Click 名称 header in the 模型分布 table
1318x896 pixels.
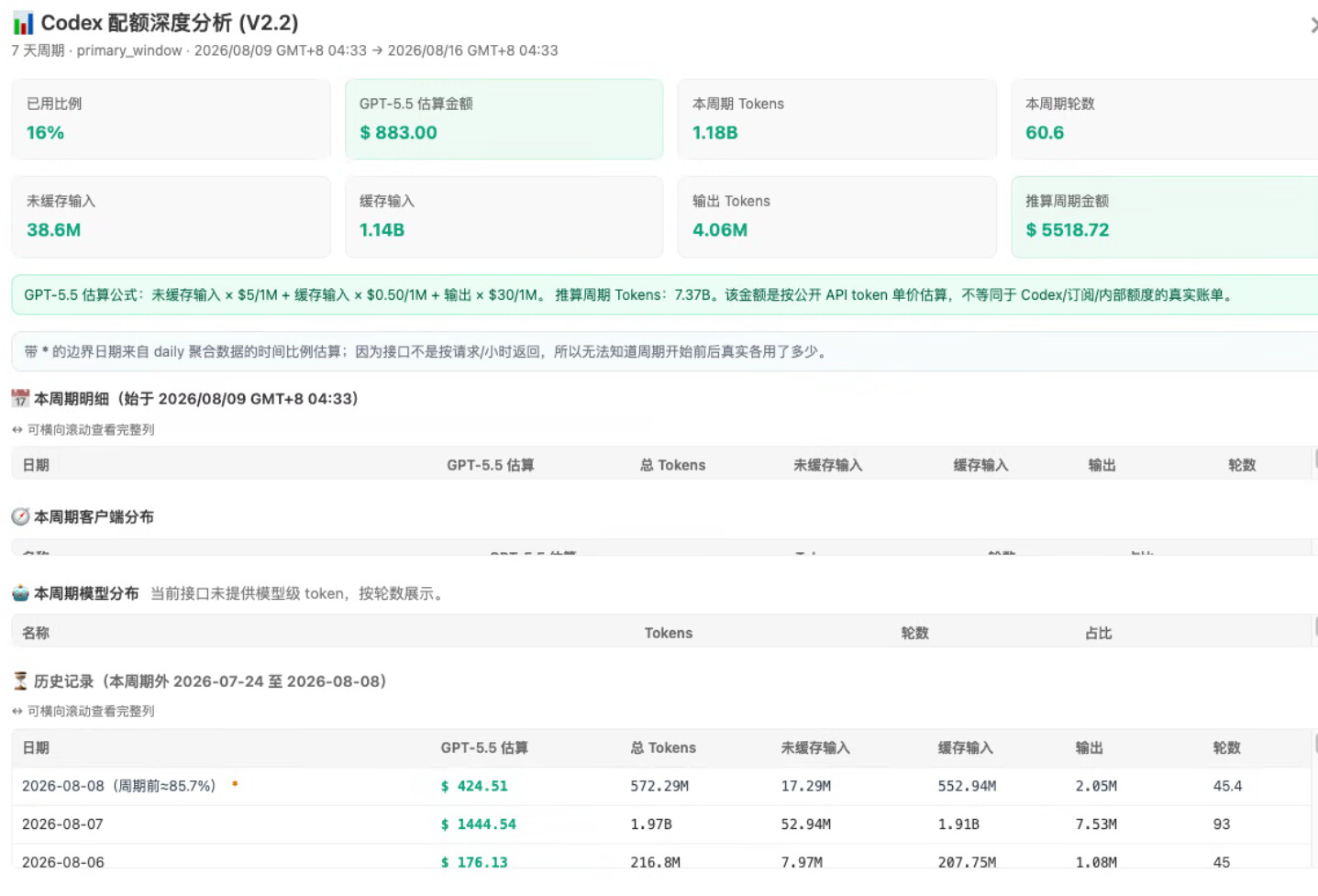[36, 633]
